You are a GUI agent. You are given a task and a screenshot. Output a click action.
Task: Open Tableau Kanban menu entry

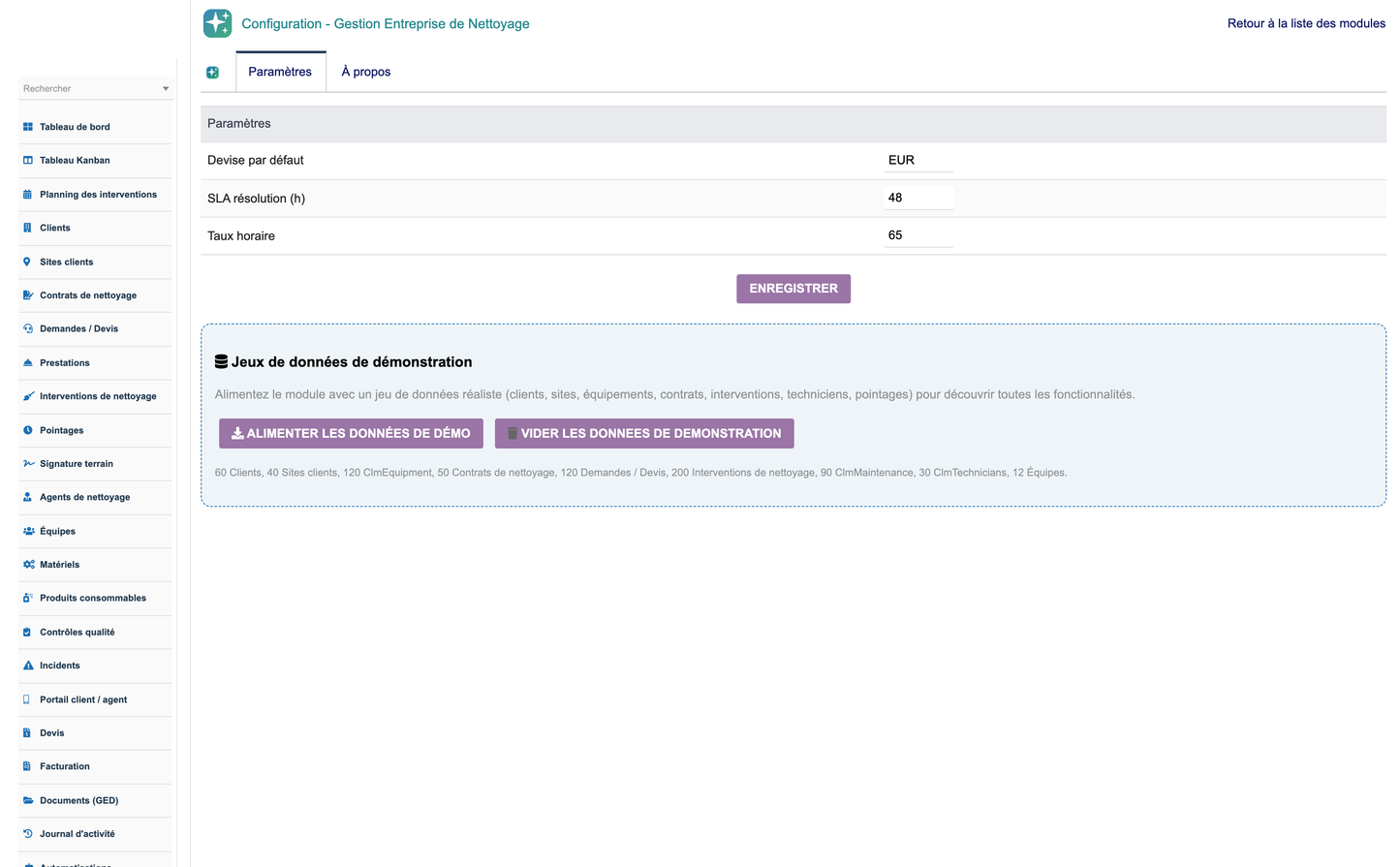(x=75, y=161)
